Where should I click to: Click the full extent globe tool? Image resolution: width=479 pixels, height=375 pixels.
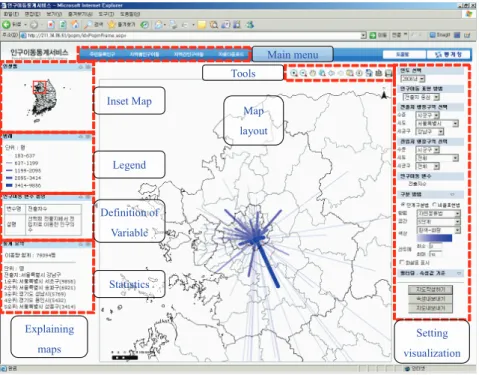point(322,73)
